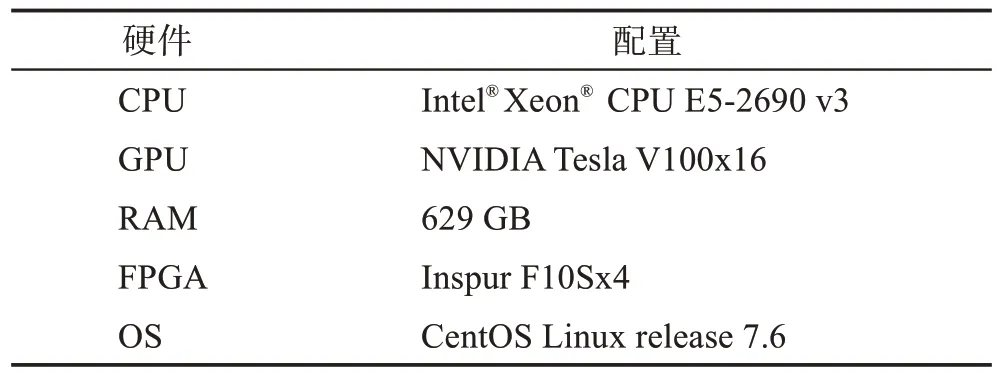
Task: Select the CPU row label
Action: 151,101
